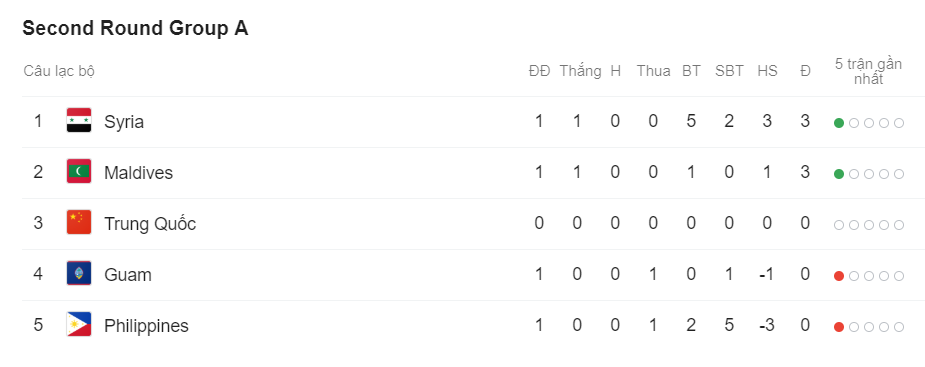925x367 pixels.
Task: Click Philippines' red loss result dot
Action: pos(838,327)
